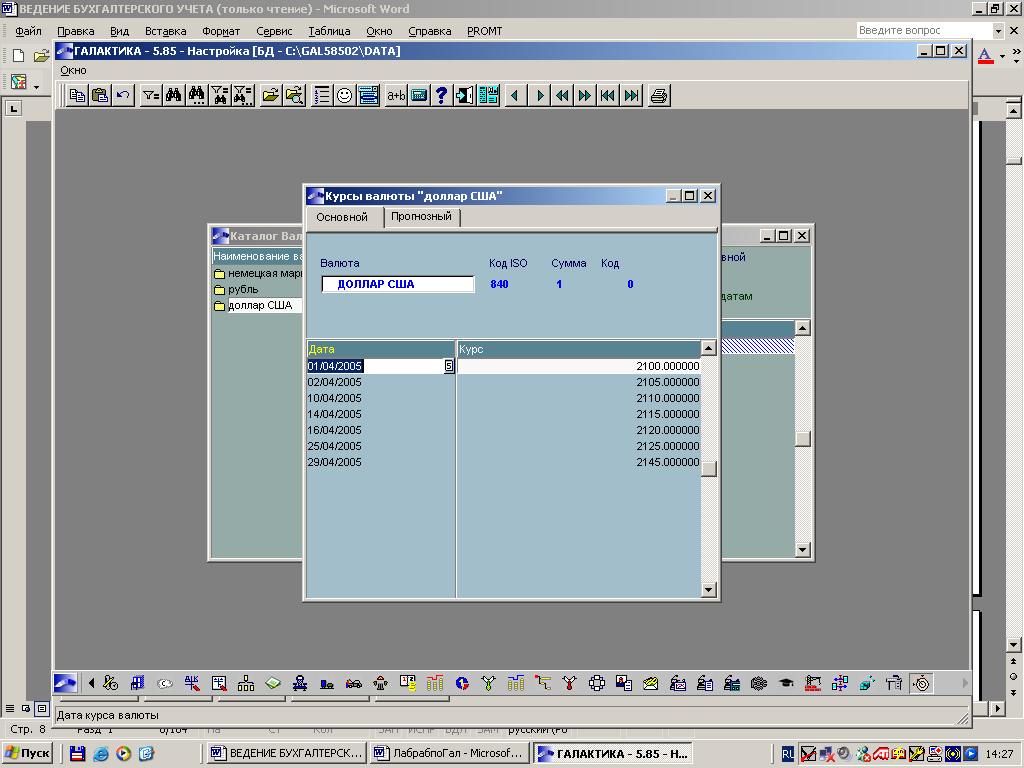Click the 2125.000000 rate value
Viewport: 1024px width, 768px height.
coord(667,446)
